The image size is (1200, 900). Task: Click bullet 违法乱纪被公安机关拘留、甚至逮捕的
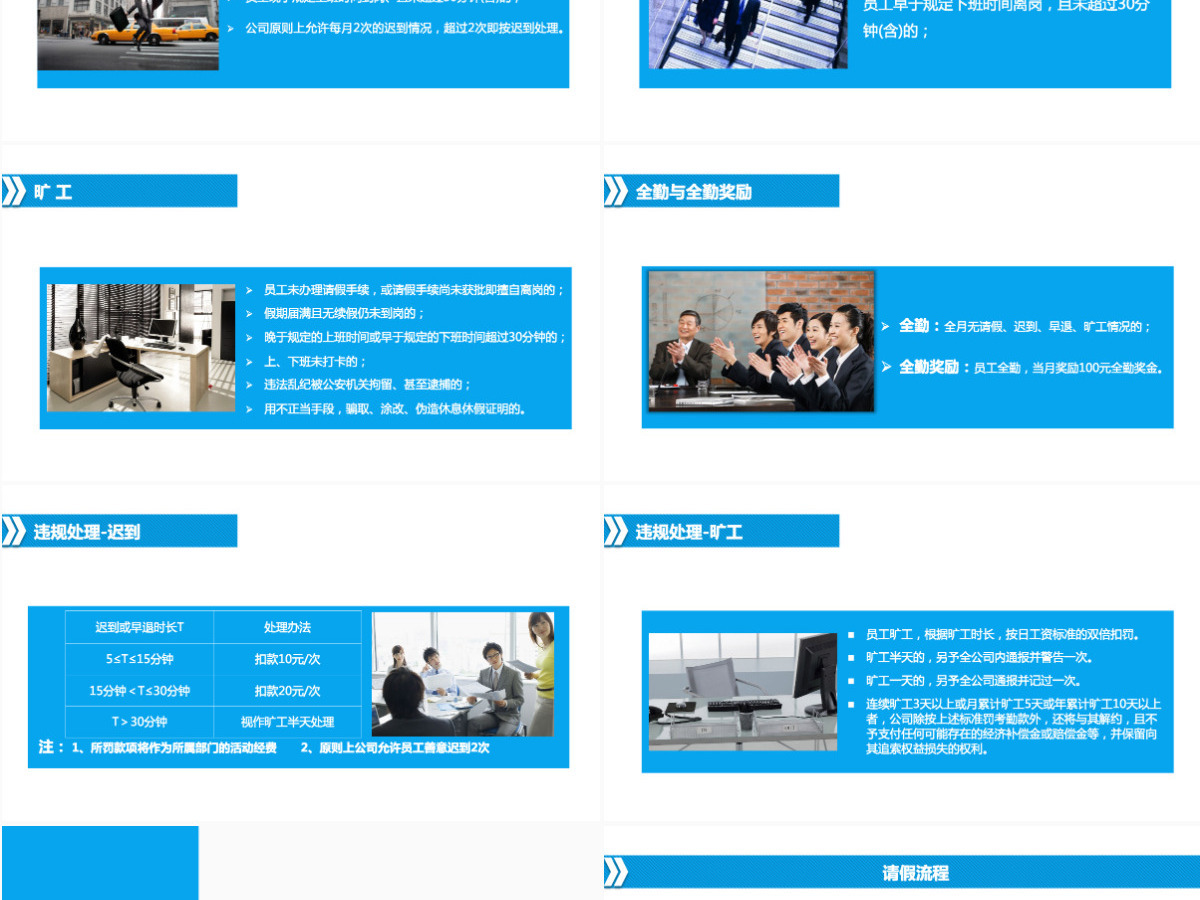coord(367,385)
